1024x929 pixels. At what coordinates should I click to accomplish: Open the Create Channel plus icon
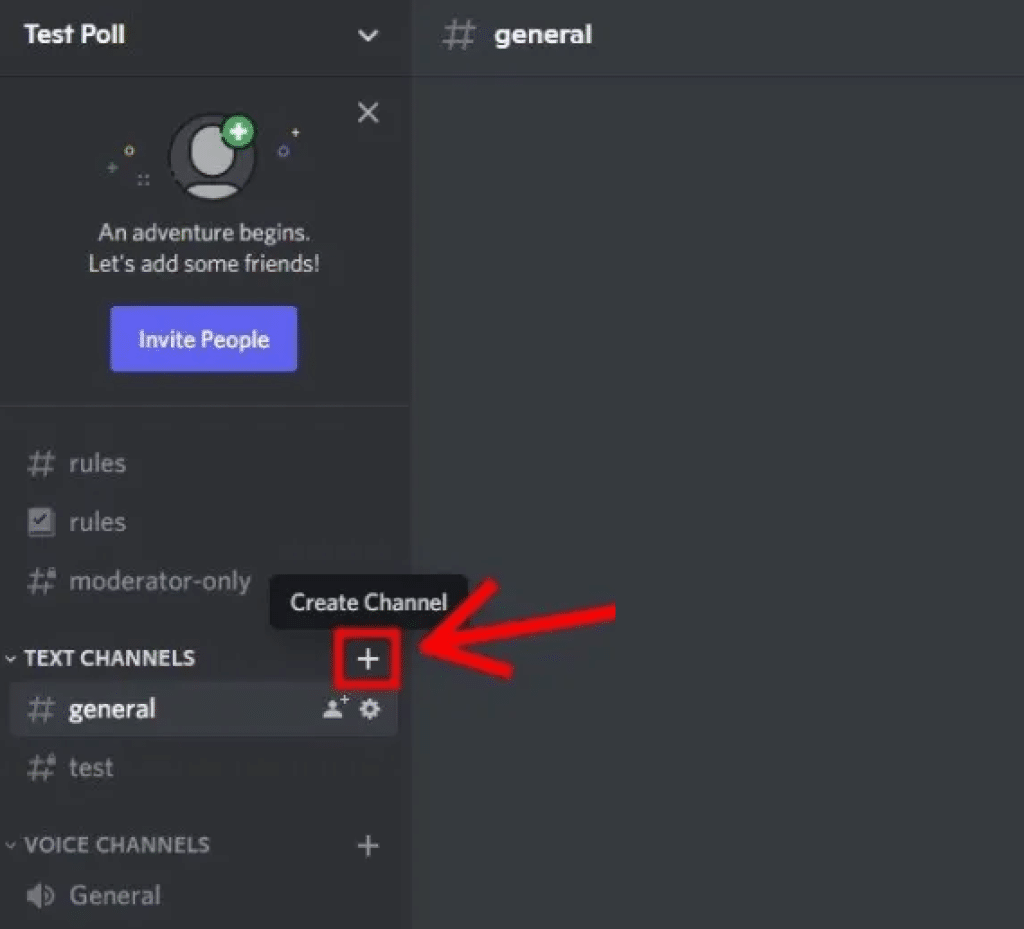pyautogui.click(x=367, y=658)
